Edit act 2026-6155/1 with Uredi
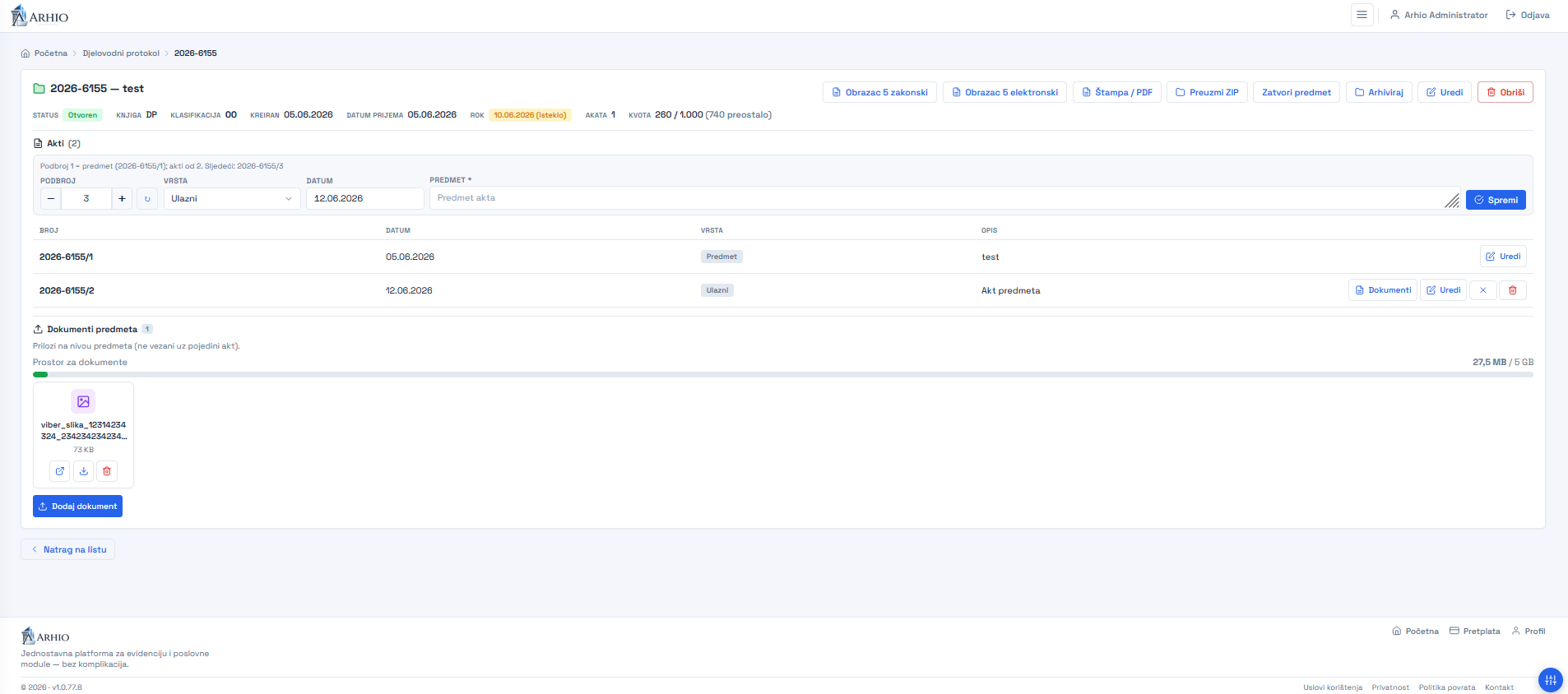Viewport: 1568px width, 694px height. 1503,257
